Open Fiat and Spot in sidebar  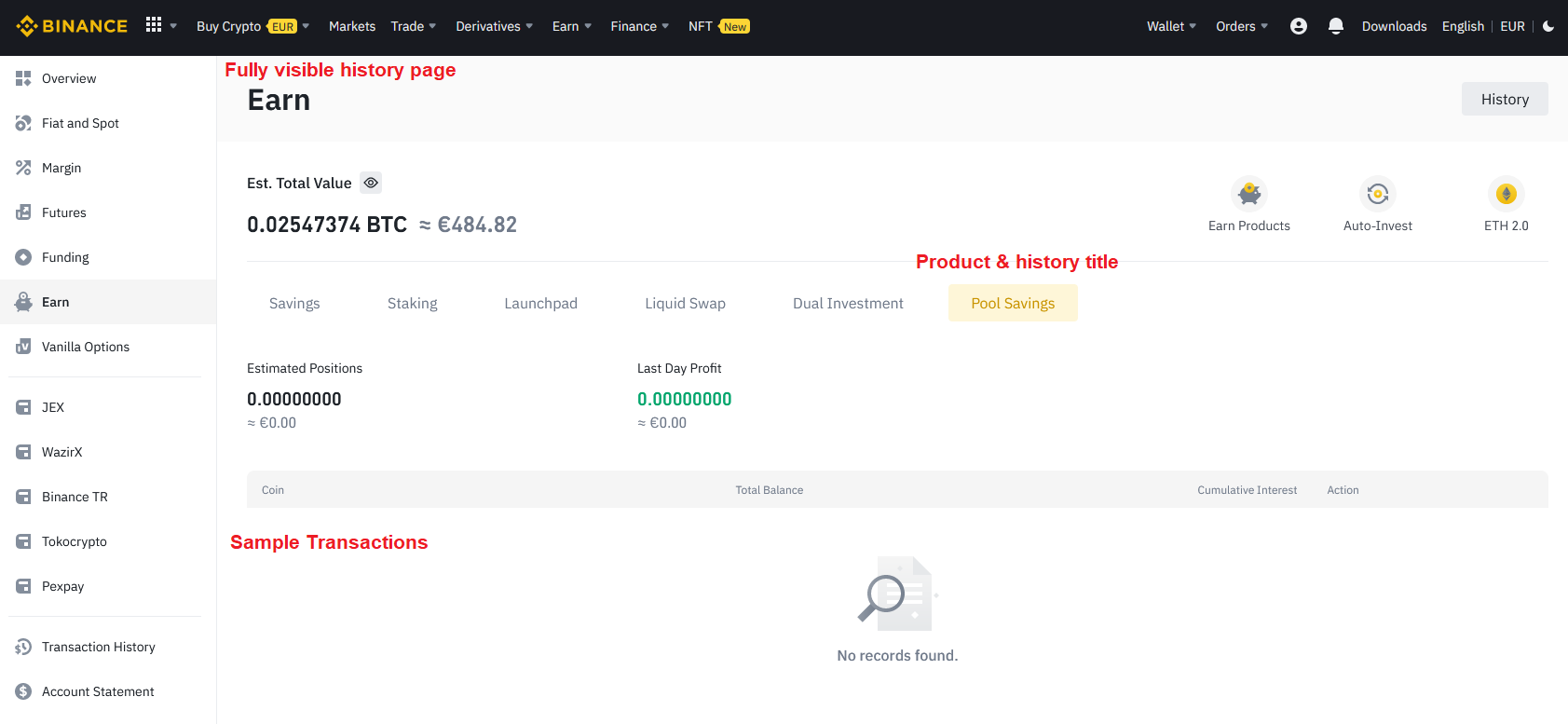(x=108, y=123)
